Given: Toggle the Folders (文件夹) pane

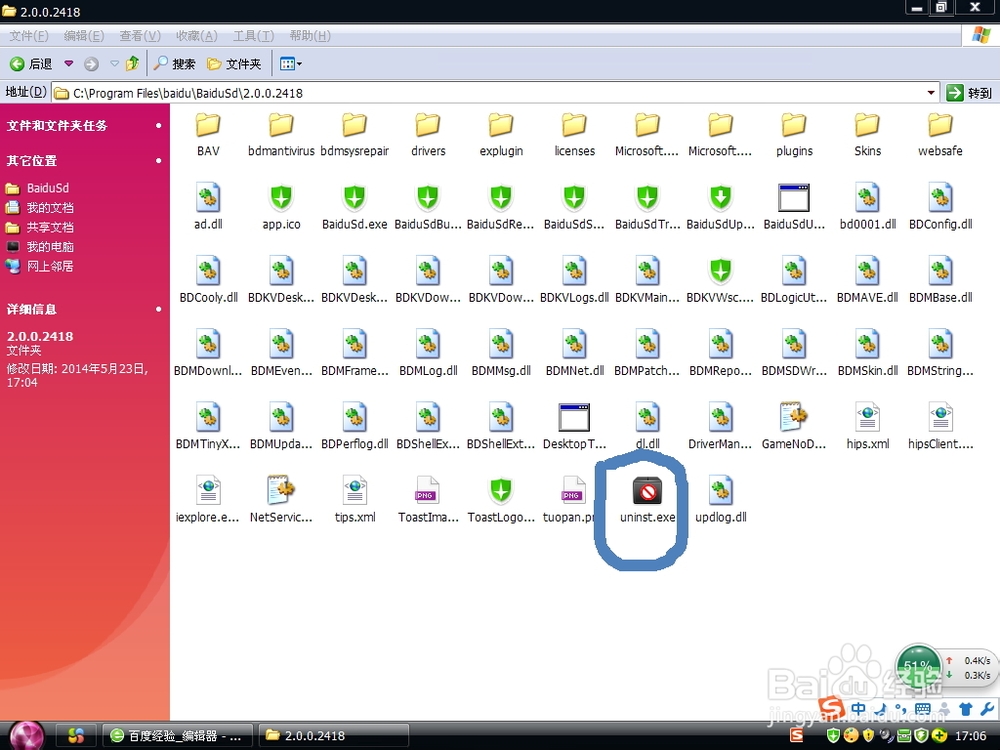Looking at the screenshot, I should pyautogui.click(x=234, y=64).
